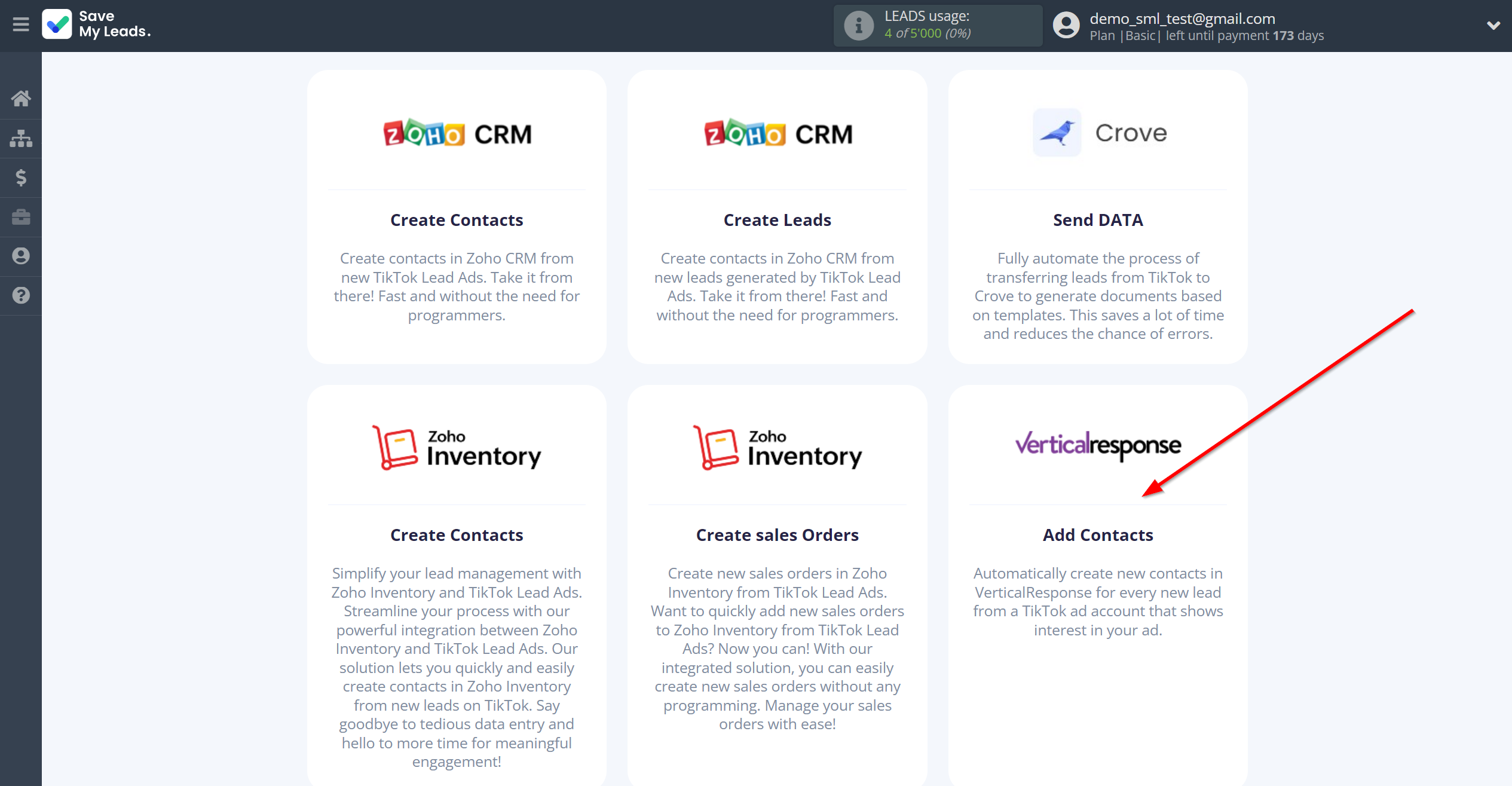Click the LEADS usage counter text

(928, 25)
